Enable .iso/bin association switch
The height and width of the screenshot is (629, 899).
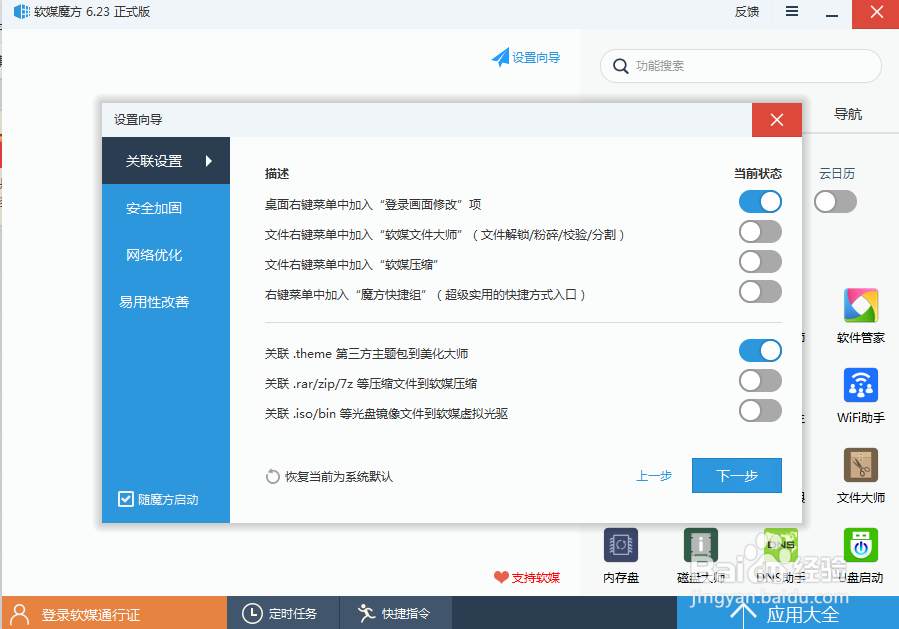[760, 411]
